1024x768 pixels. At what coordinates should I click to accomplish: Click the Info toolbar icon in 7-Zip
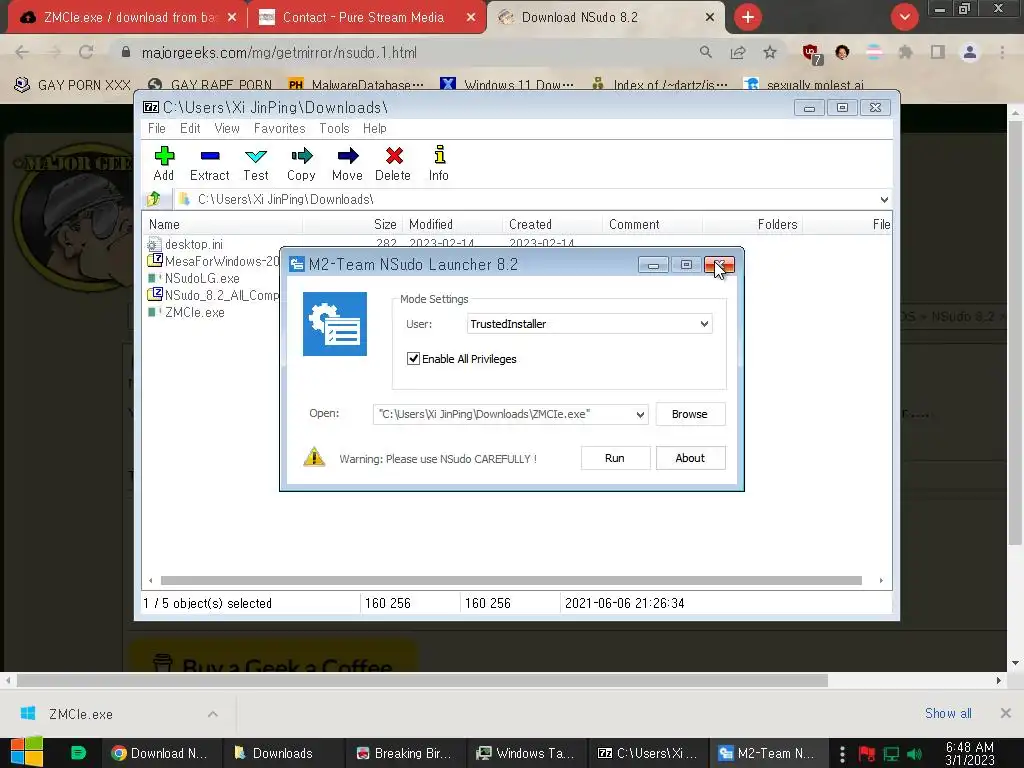point(439,155)
